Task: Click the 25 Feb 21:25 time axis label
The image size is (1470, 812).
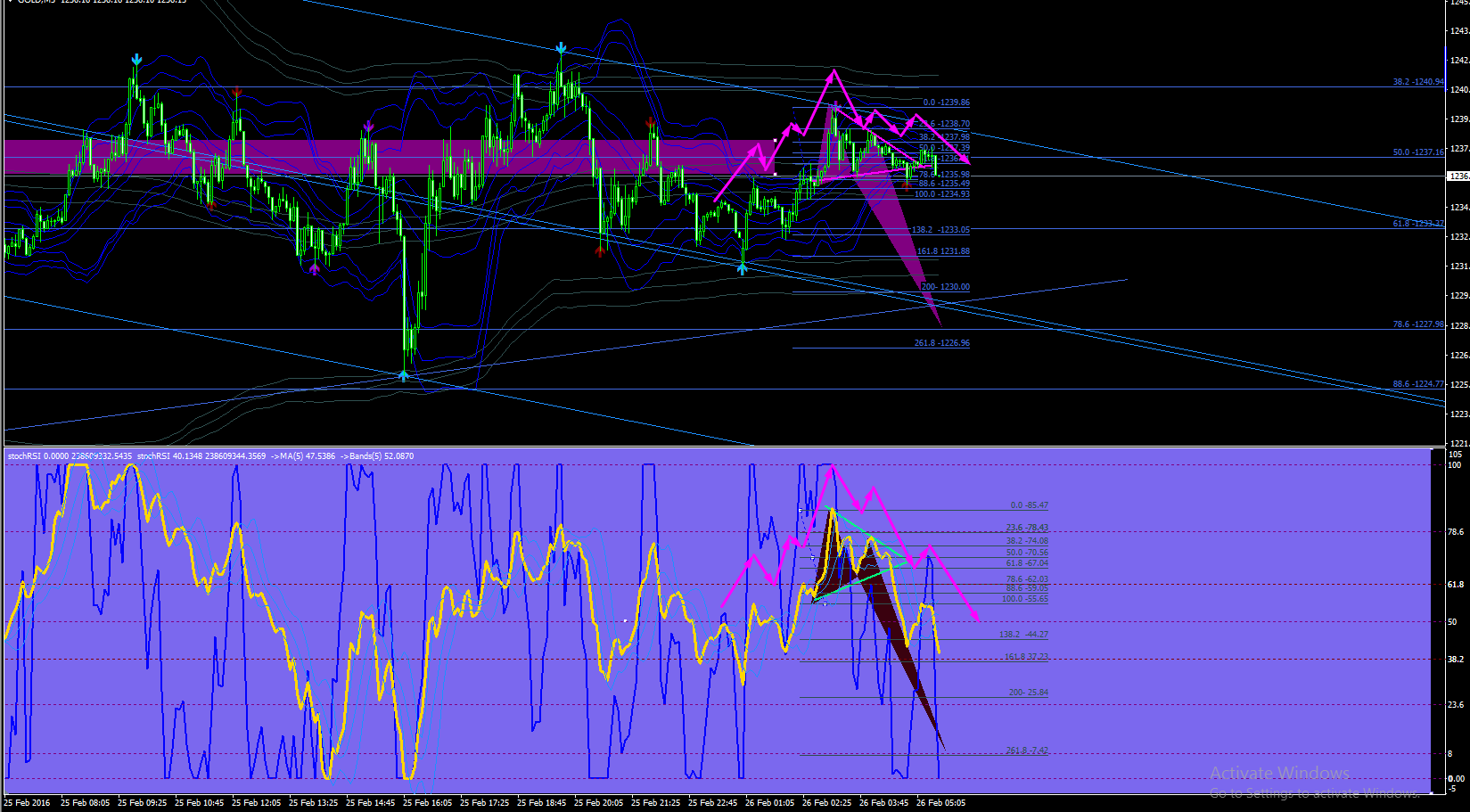Action: (656, 803)
